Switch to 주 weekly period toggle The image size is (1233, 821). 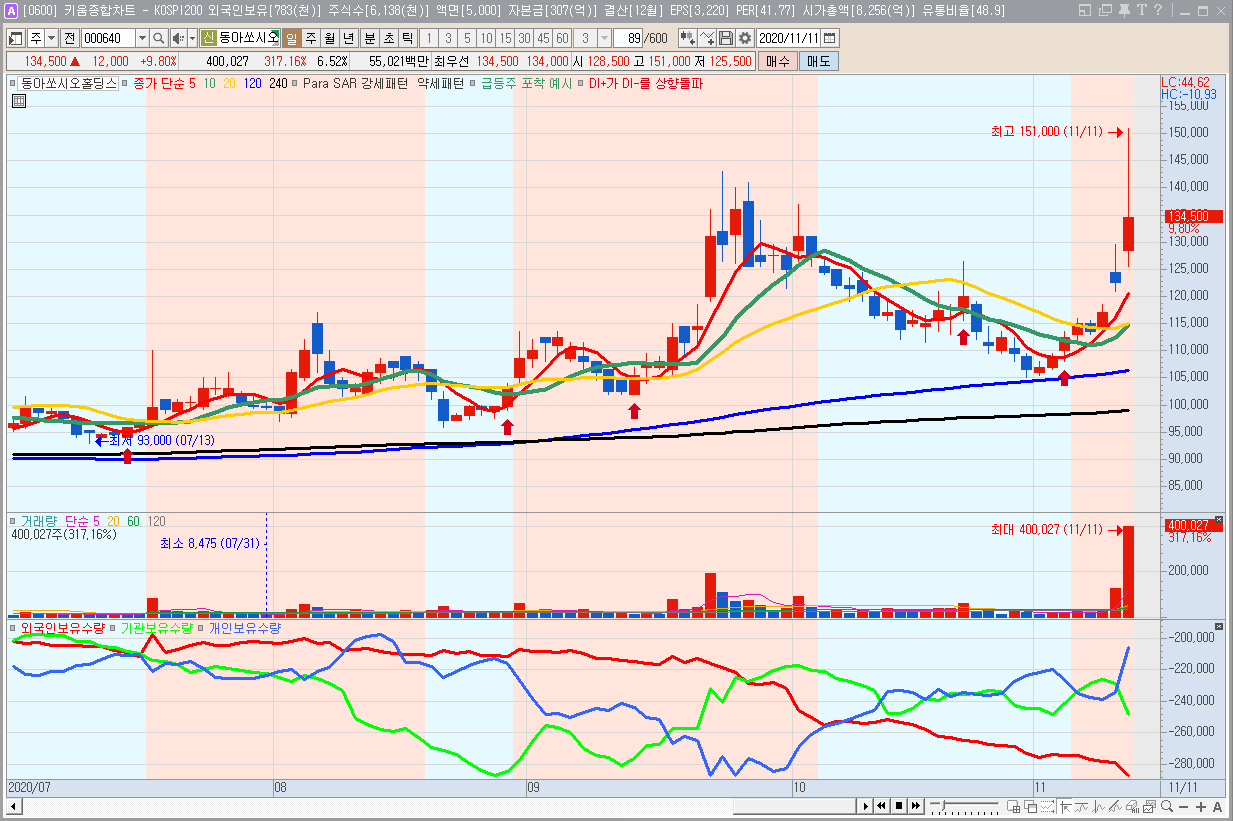coord(310,38)
